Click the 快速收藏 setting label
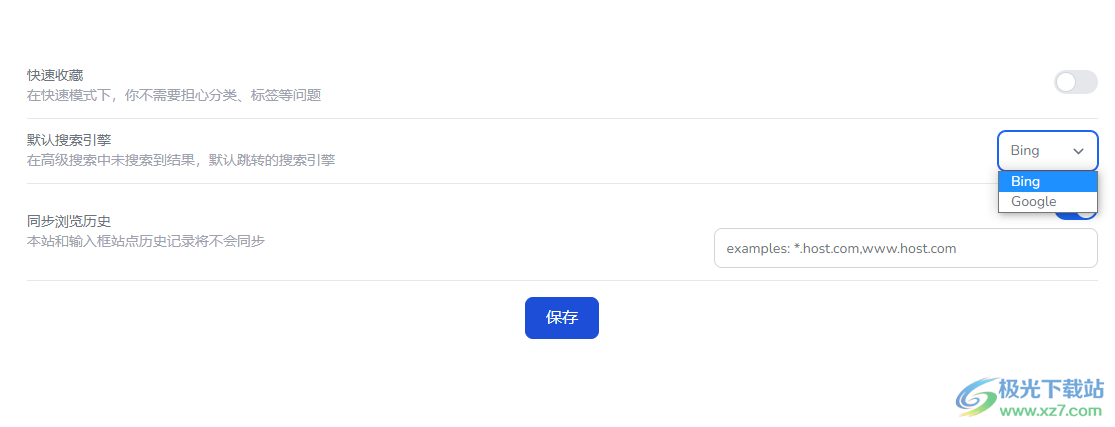This screenshot has width=1115, height=427. click(55, 75)
